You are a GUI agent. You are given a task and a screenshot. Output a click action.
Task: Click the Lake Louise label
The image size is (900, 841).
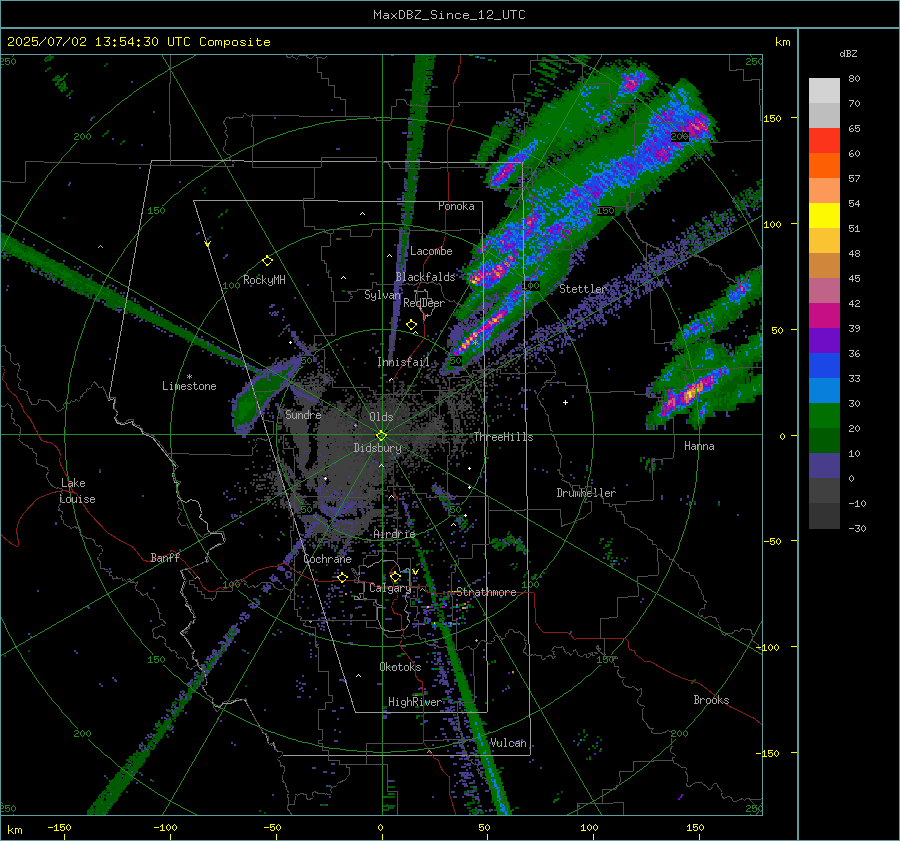(77, 491)
